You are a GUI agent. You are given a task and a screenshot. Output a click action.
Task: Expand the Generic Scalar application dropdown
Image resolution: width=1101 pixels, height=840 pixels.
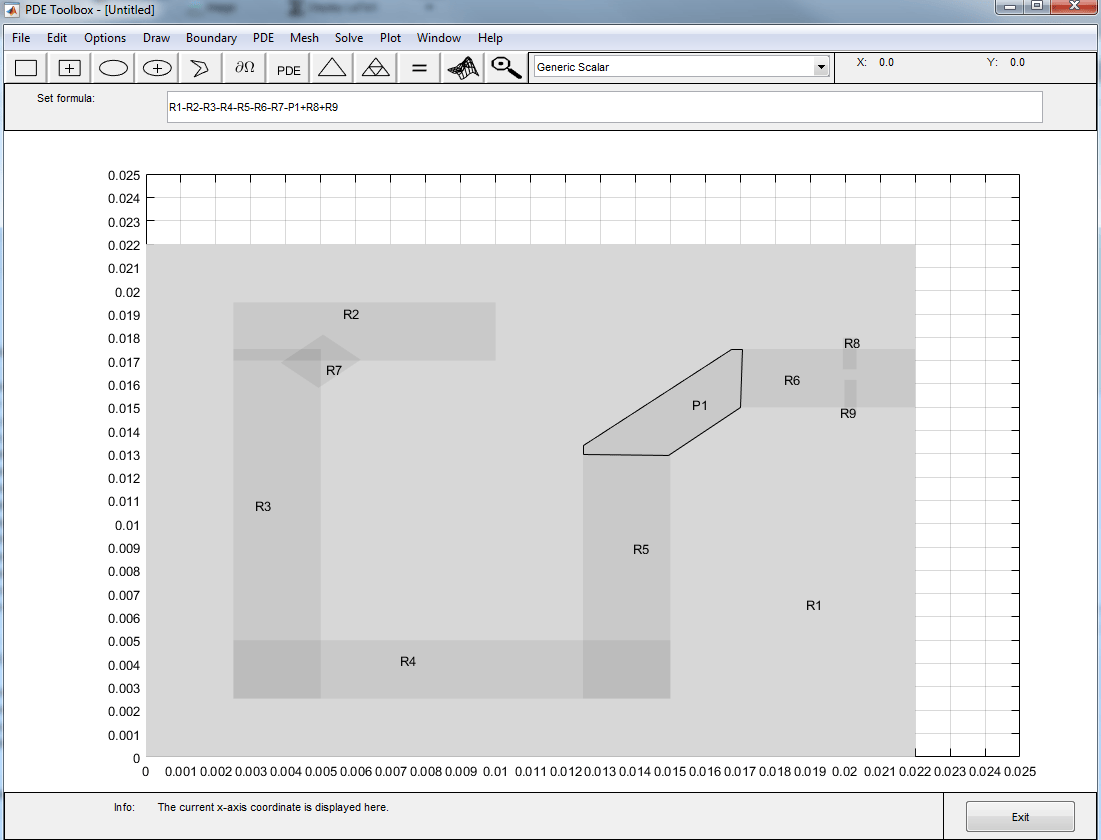click(x=820, y=67)
